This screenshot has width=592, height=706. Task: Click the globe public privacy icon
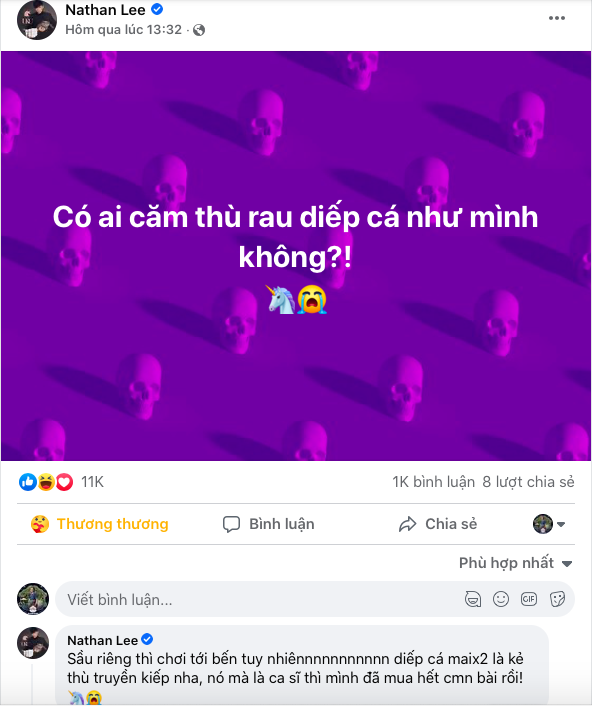point(199,30)
